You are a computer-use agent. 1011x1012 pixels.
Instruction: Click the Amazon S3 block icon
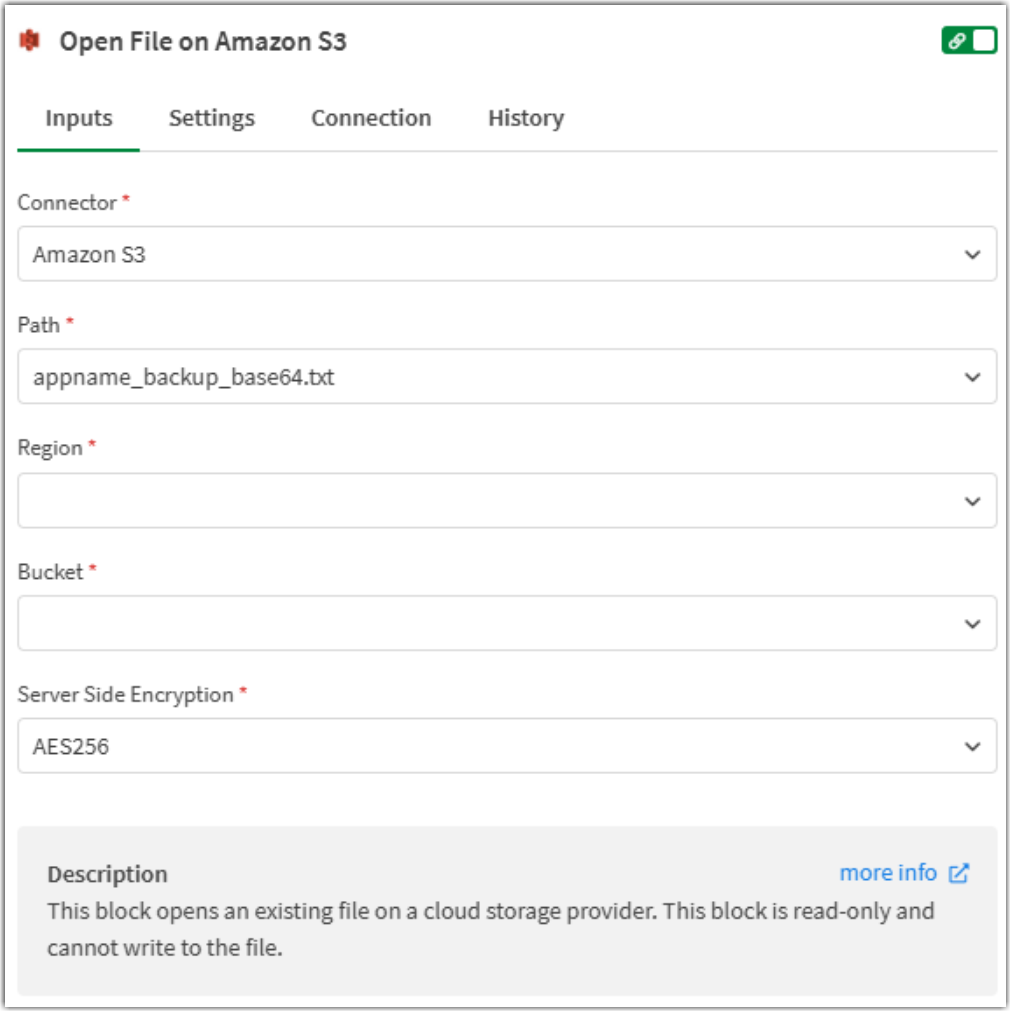29,41
